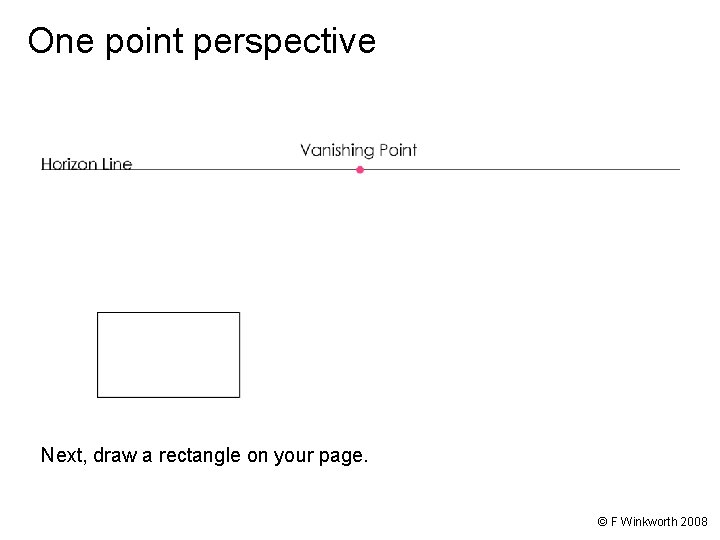This screenshot has height=540, width=720.
Task: Click the rectangle's bottom-left corner
Action: coord(97,396)
